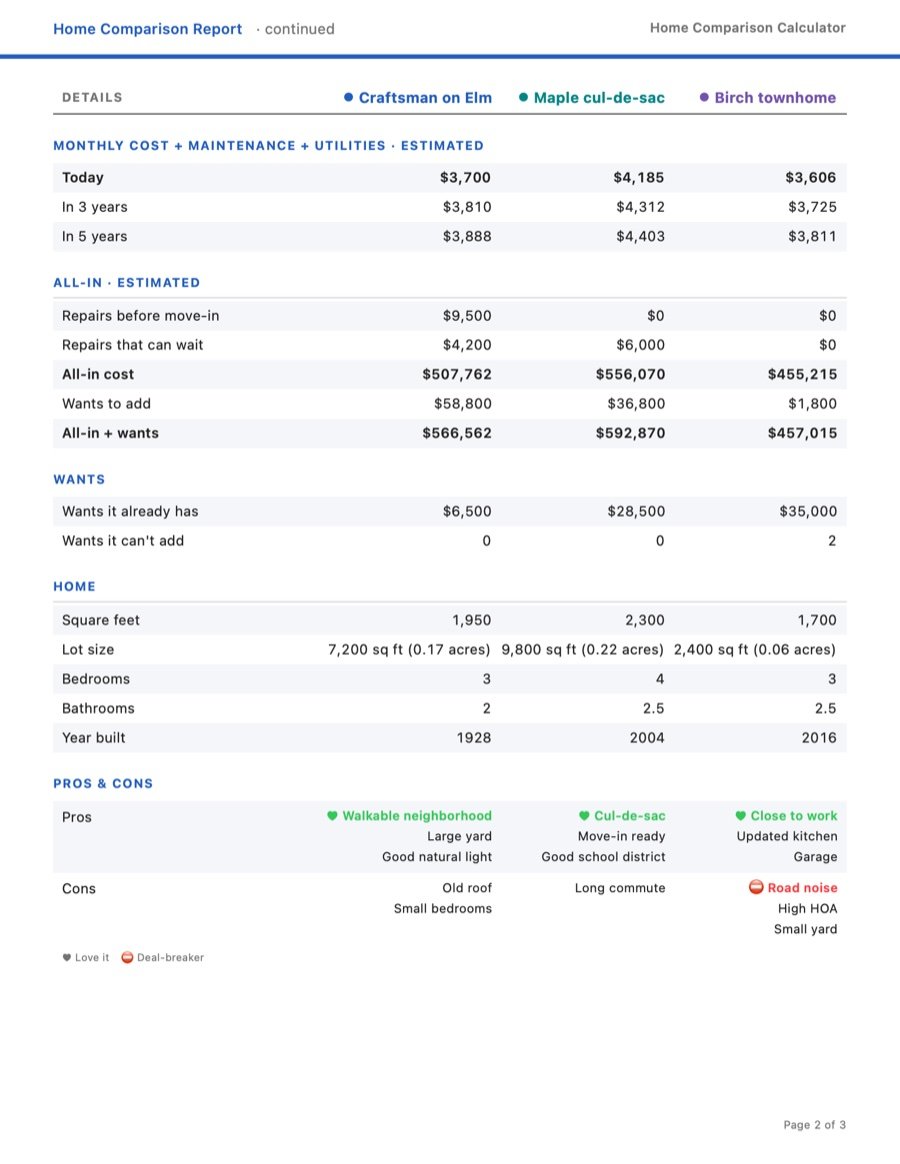Click the $592,870 all-in plus wants total
This screenshot has width=900, height=1164.
coord(630,433)
